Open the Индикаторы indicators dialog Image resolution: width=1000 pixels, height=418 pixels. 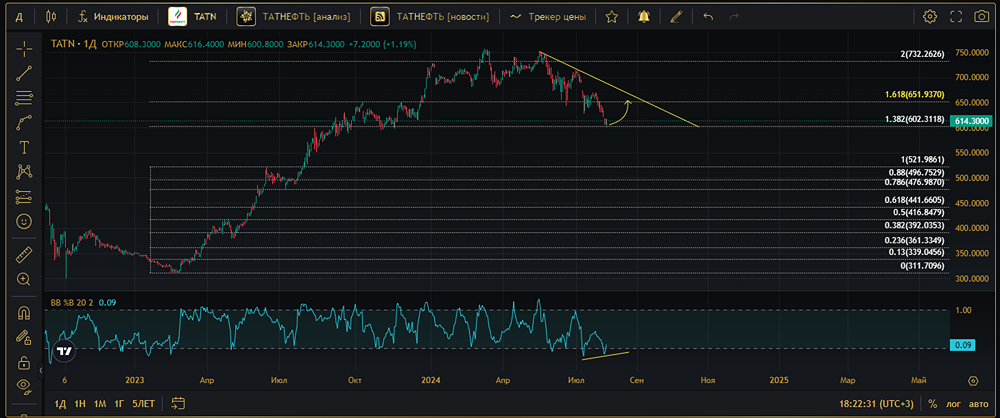pos(113,17)
